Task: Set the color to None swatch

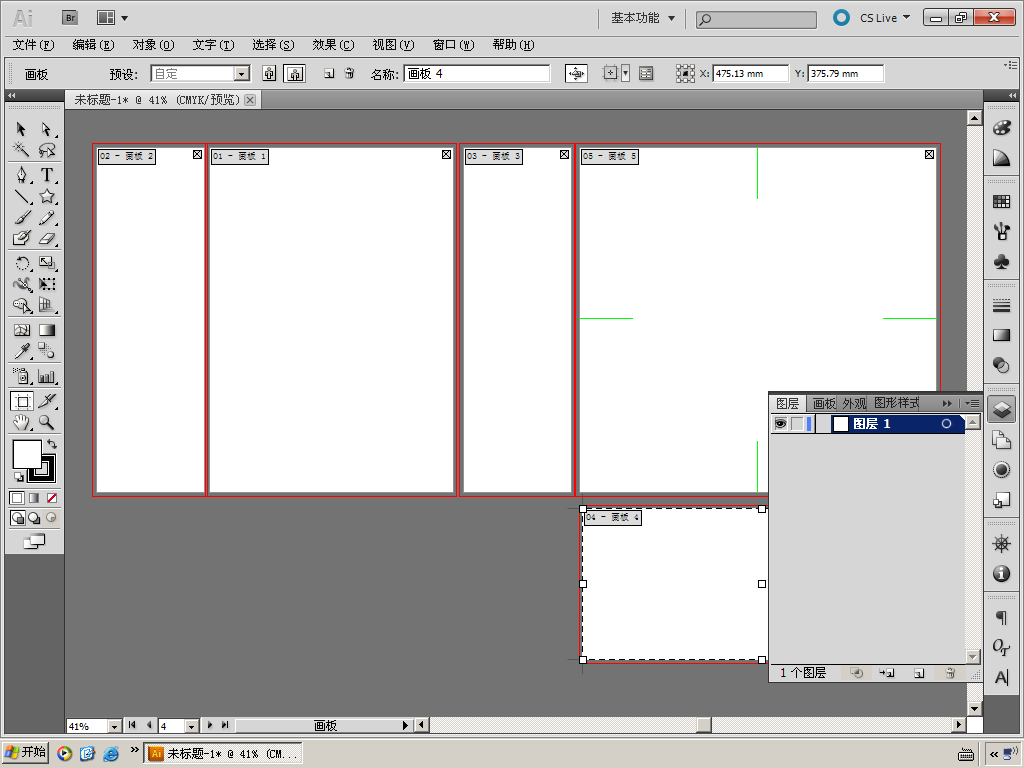Action: (x=52, y=498)
